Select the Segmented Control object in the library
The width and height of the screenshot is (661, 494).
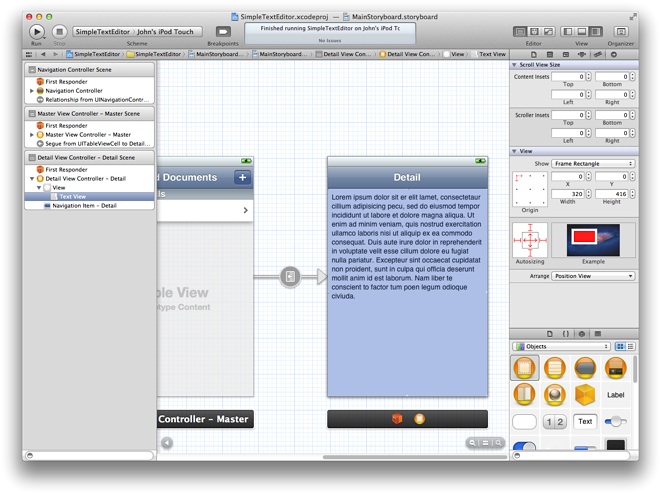tap(555, 422)
